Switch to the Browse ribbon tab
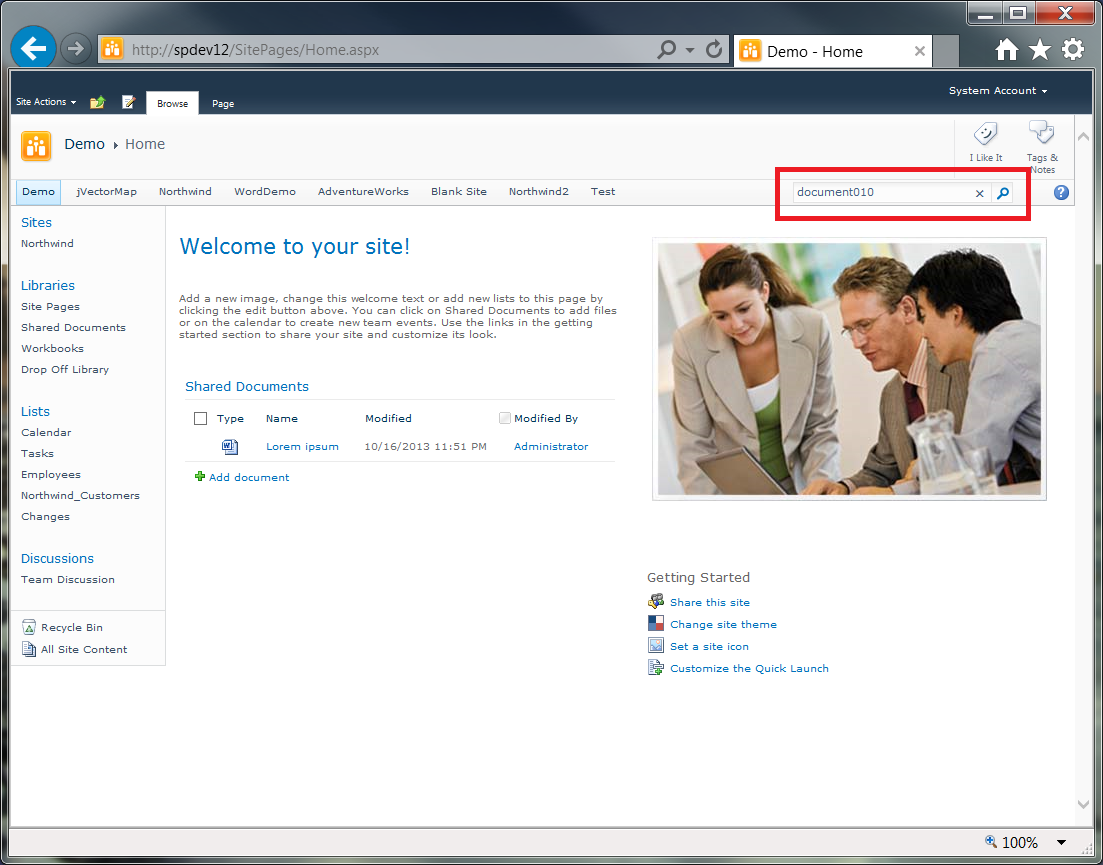 [172, 103]
